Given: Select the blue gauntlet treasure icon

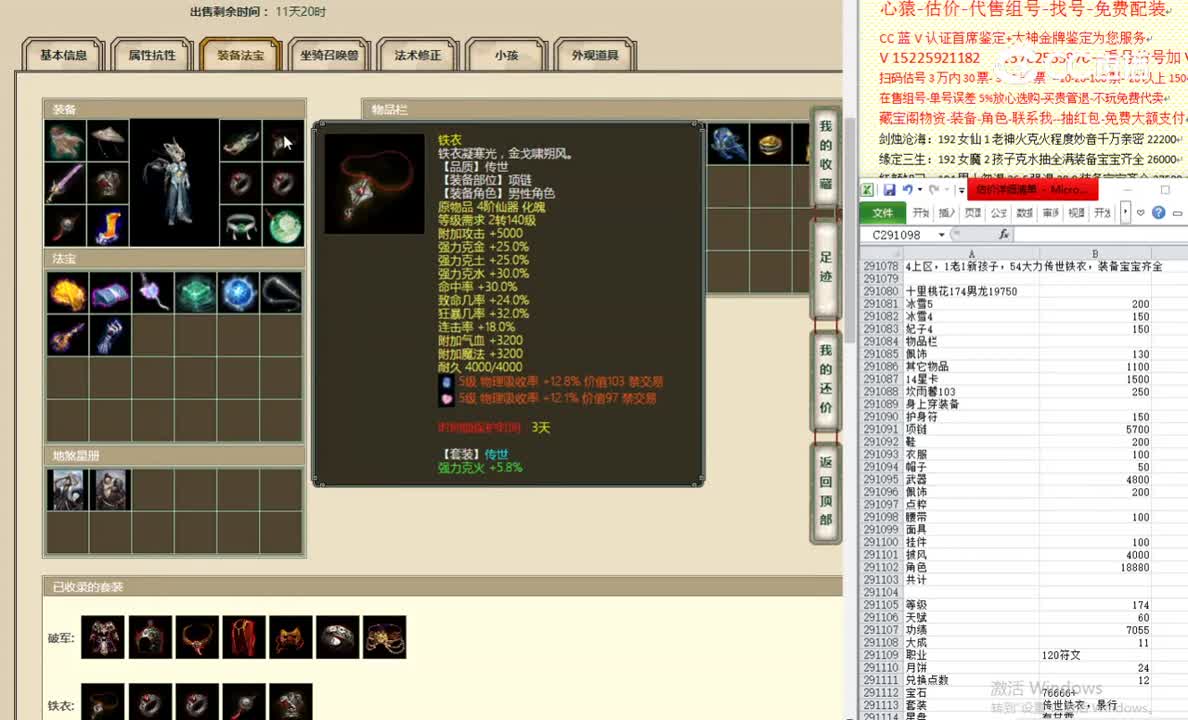Looking at the screenshot, I should click(110, 335).
